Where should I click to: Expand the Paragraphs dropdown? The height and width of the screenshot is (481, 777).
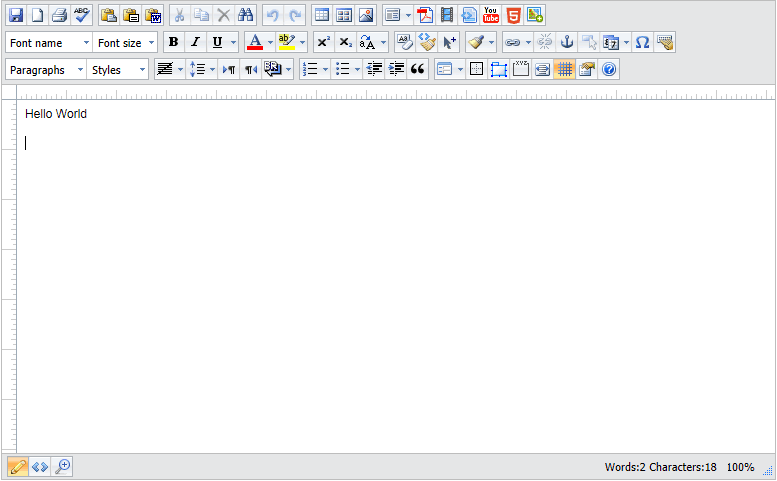(46, 70)
